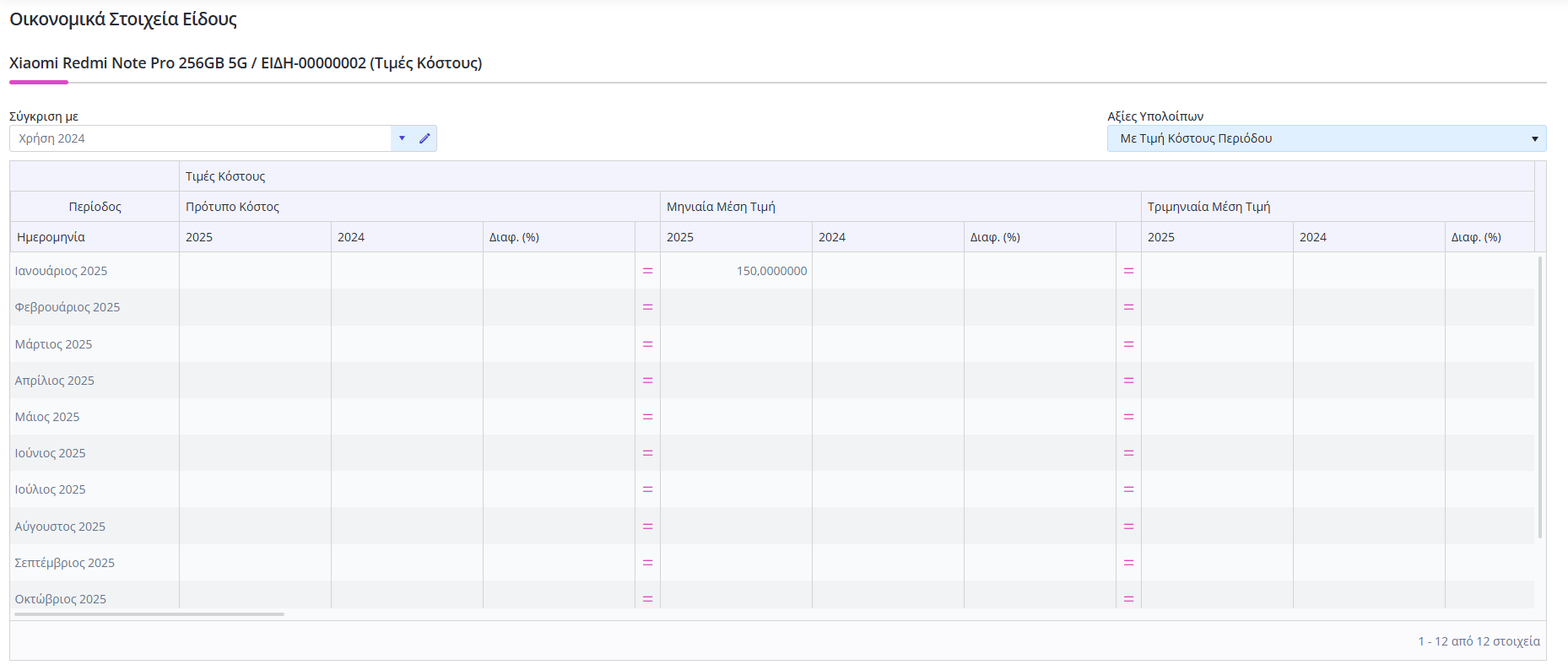
Task: Click equals icon in Αύγουστος row, Μηνιαία Μέση Τιμή
Action: pos(1128,527)
